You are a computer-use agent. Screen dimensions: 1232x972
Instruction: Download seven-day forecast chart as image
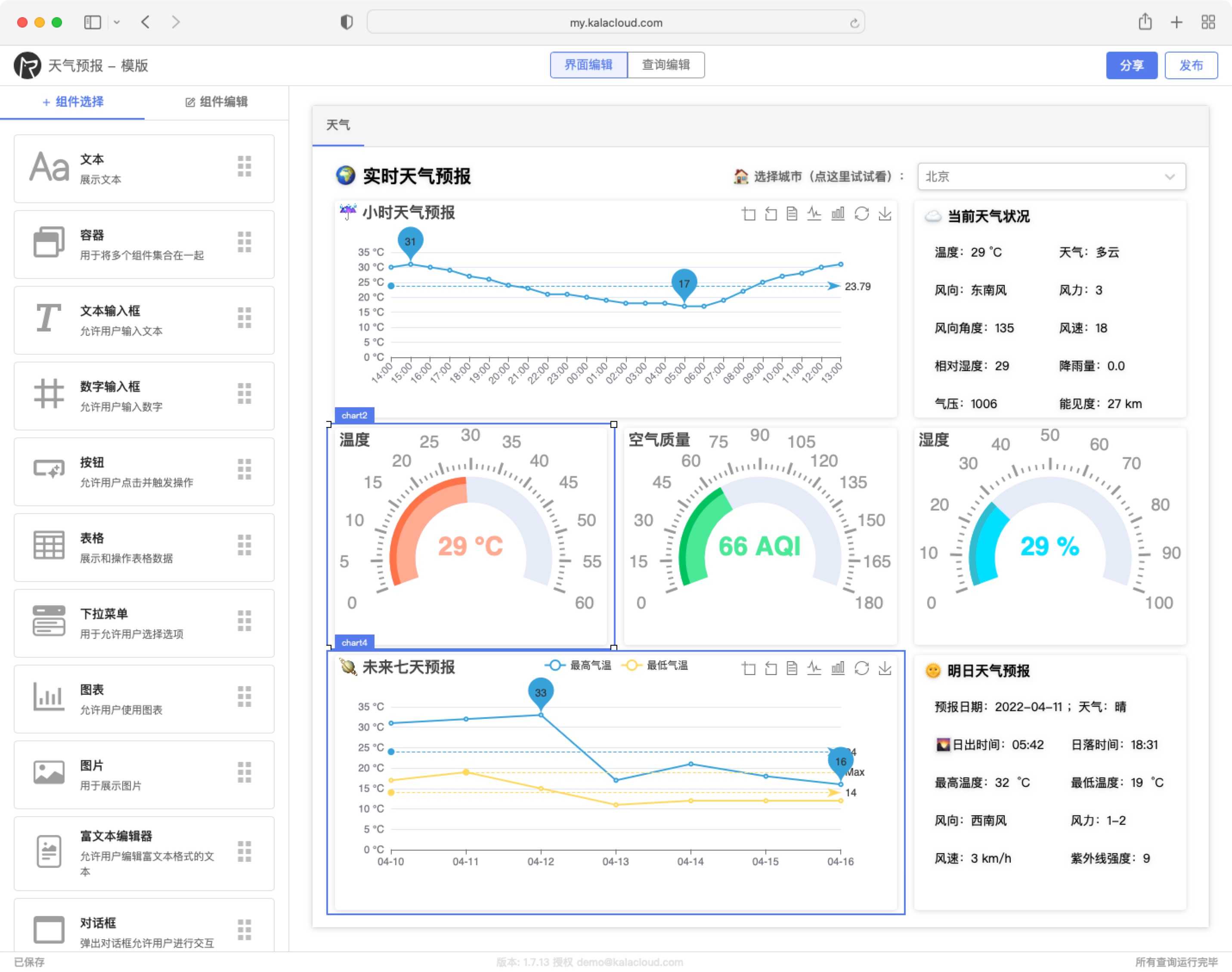[885, 668]
